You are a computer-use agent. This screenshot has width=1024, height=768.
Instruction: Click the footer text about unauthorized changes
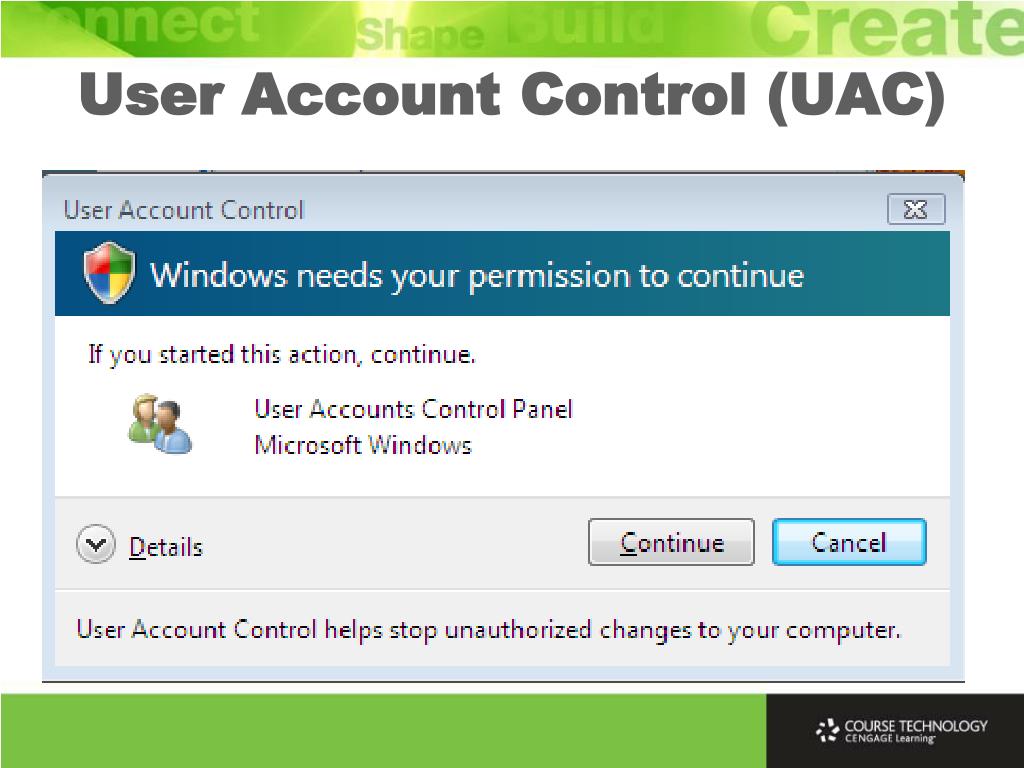[x=488, y=630]
